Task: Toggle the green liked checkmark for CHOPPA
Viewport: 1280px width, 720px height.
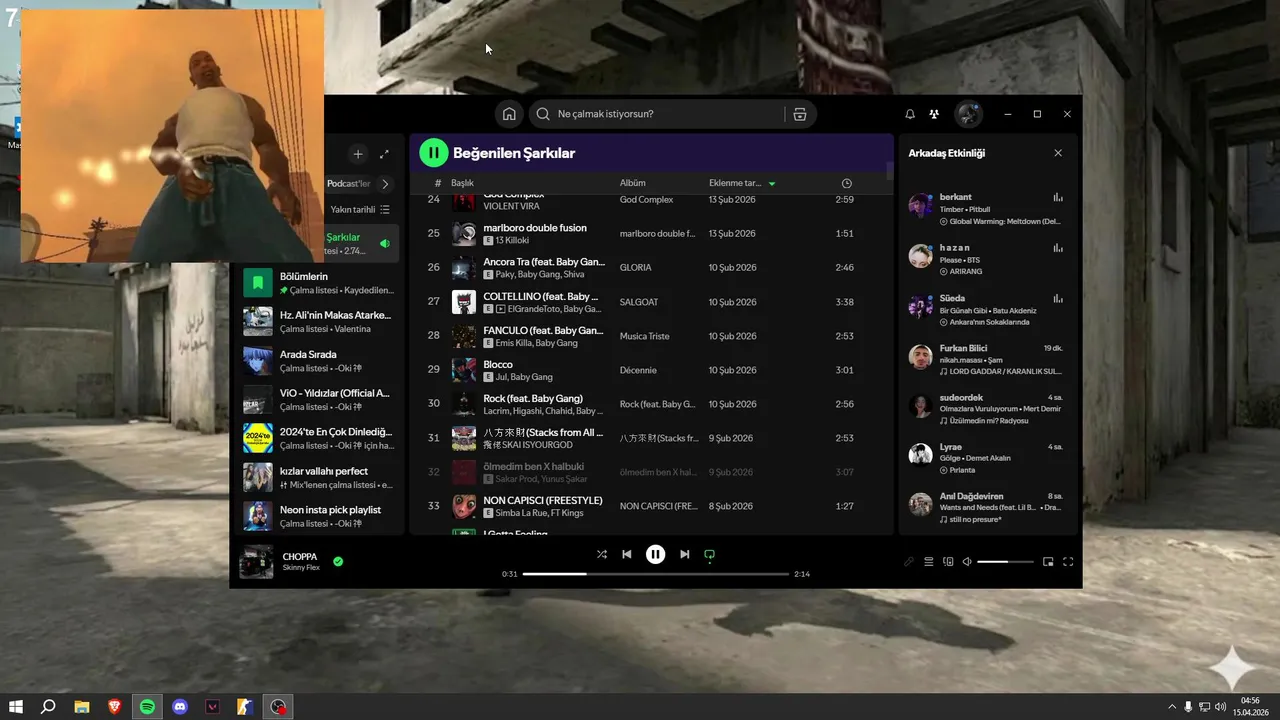Action: [x=338, y=561]
